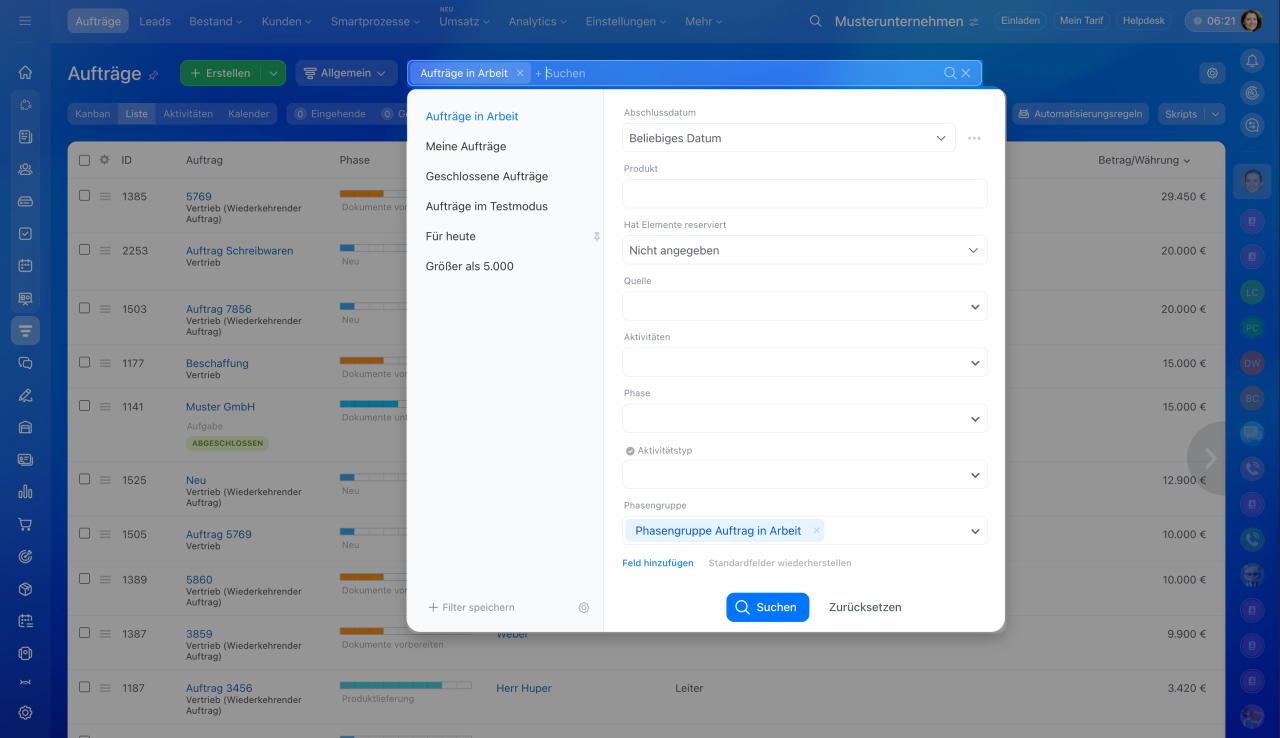The width and height of the screenshot is (1280, 738).
Task: Open the Abschlussdatum Beliebiges Datum dropdown
Action: pyautogui.click(x=789, y=138)
